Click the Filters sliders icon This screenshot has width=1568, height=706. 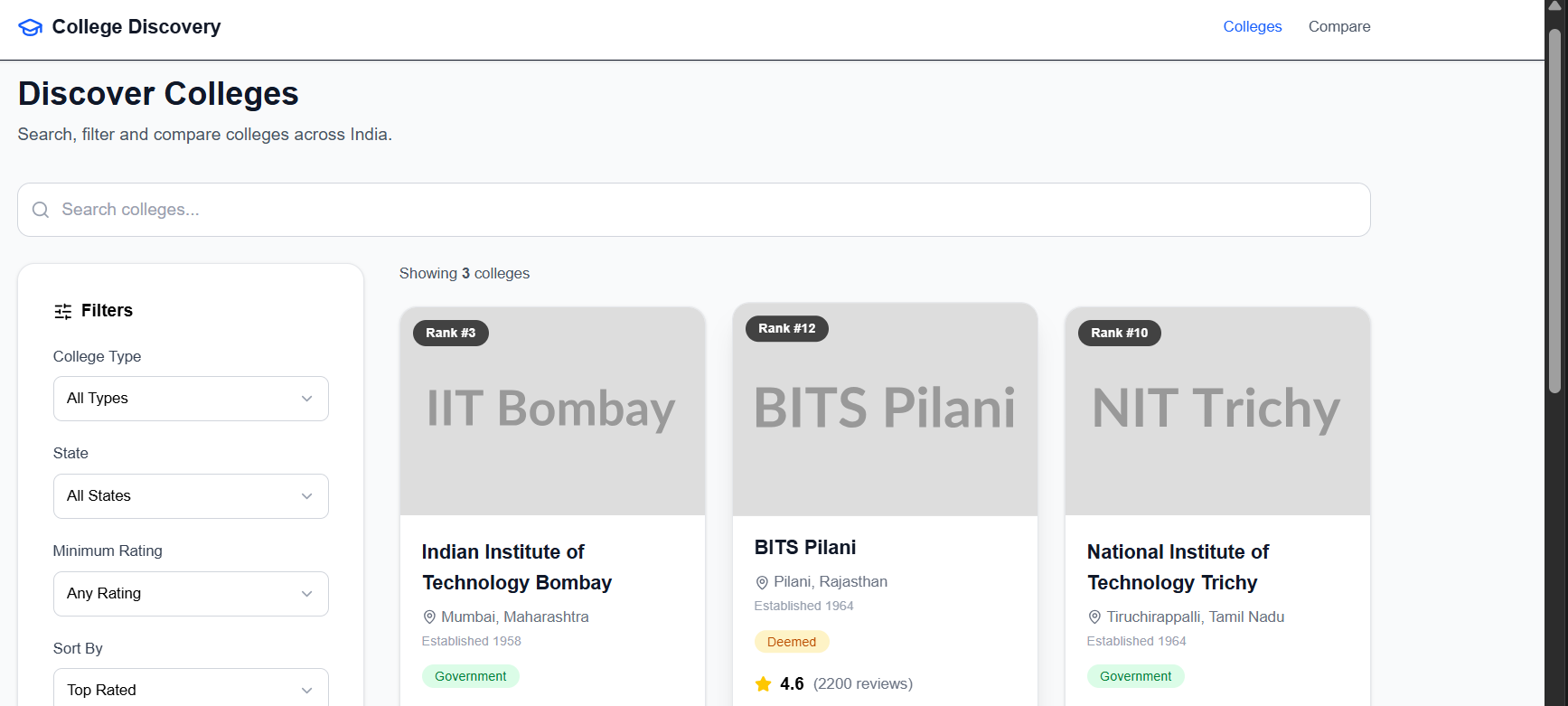tap(63, 311)
